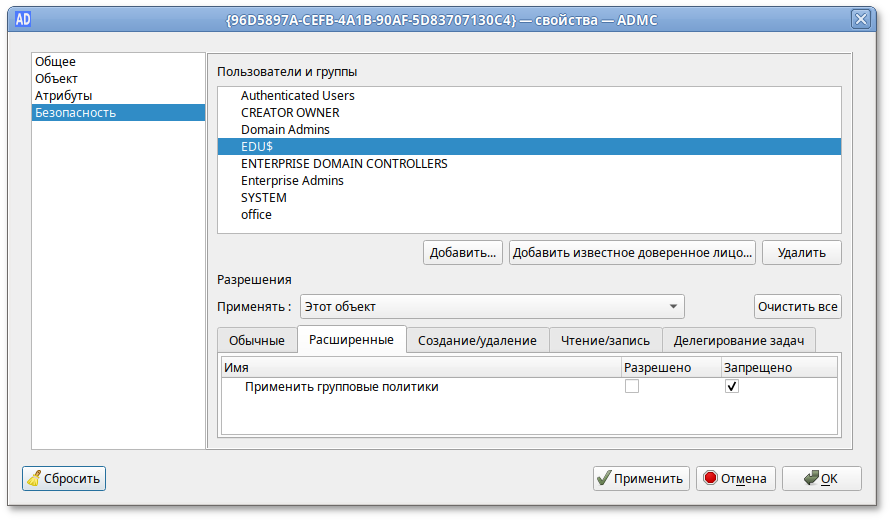The image size is (890, 520).
Task: Click the red stop icon on Отмена
Action: coord(710,478)
